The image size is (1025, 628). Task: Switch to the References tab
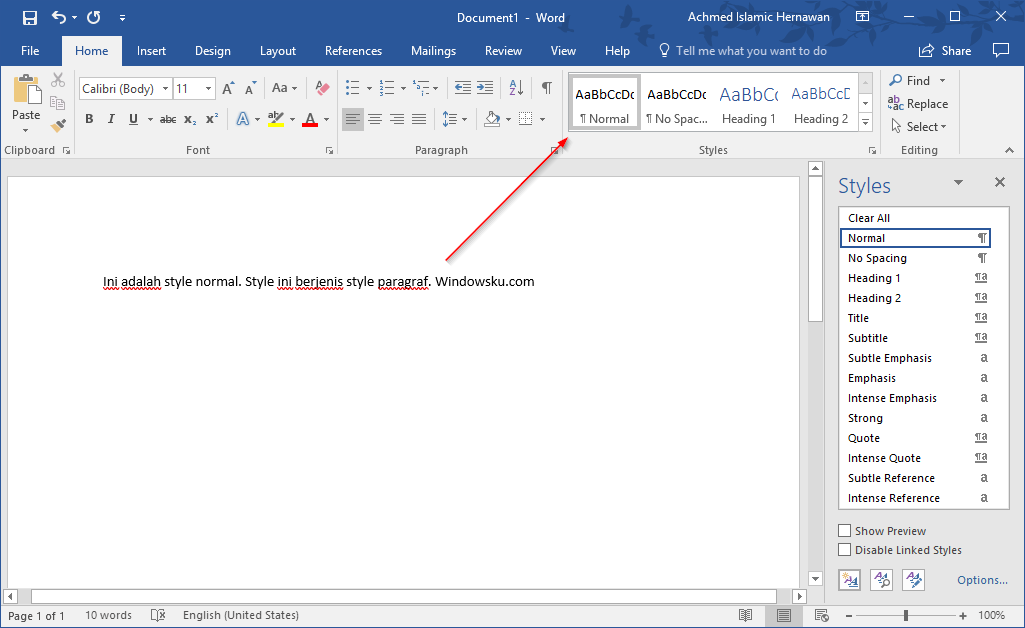click(353, 51)
